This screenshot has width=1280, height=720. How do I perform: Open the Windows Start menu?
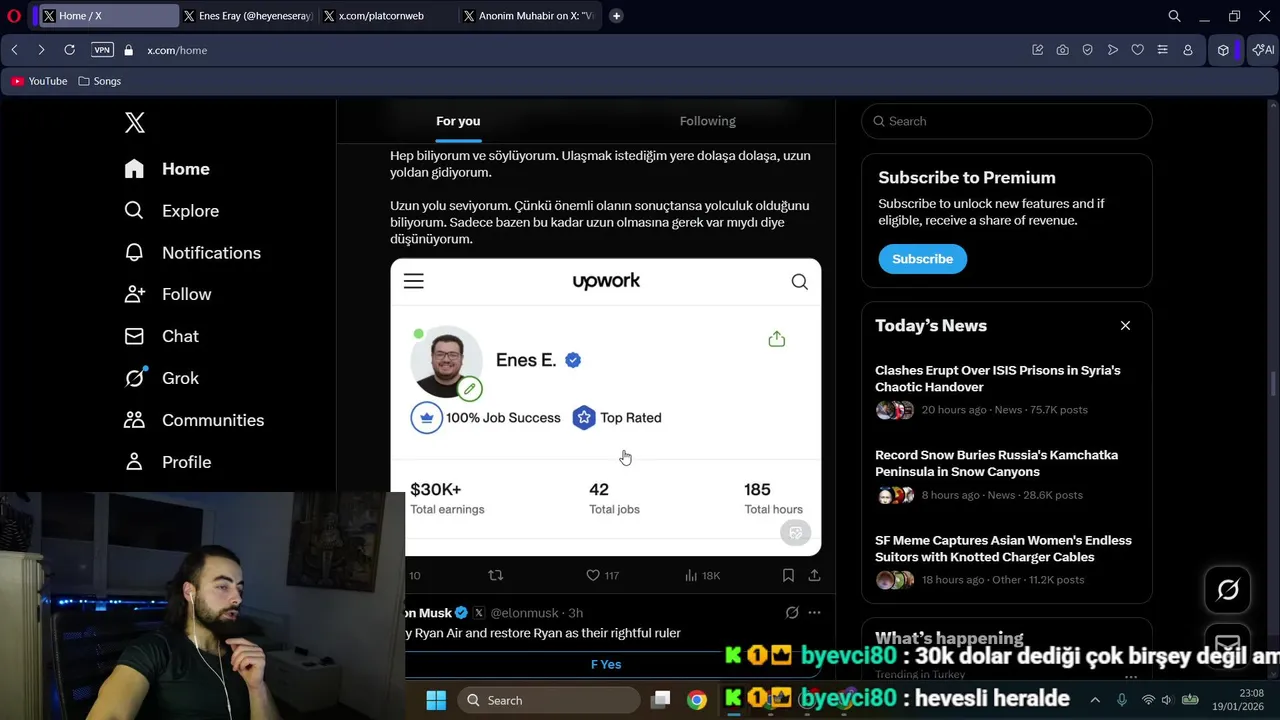pyautogui.click(x=436, y=700)
